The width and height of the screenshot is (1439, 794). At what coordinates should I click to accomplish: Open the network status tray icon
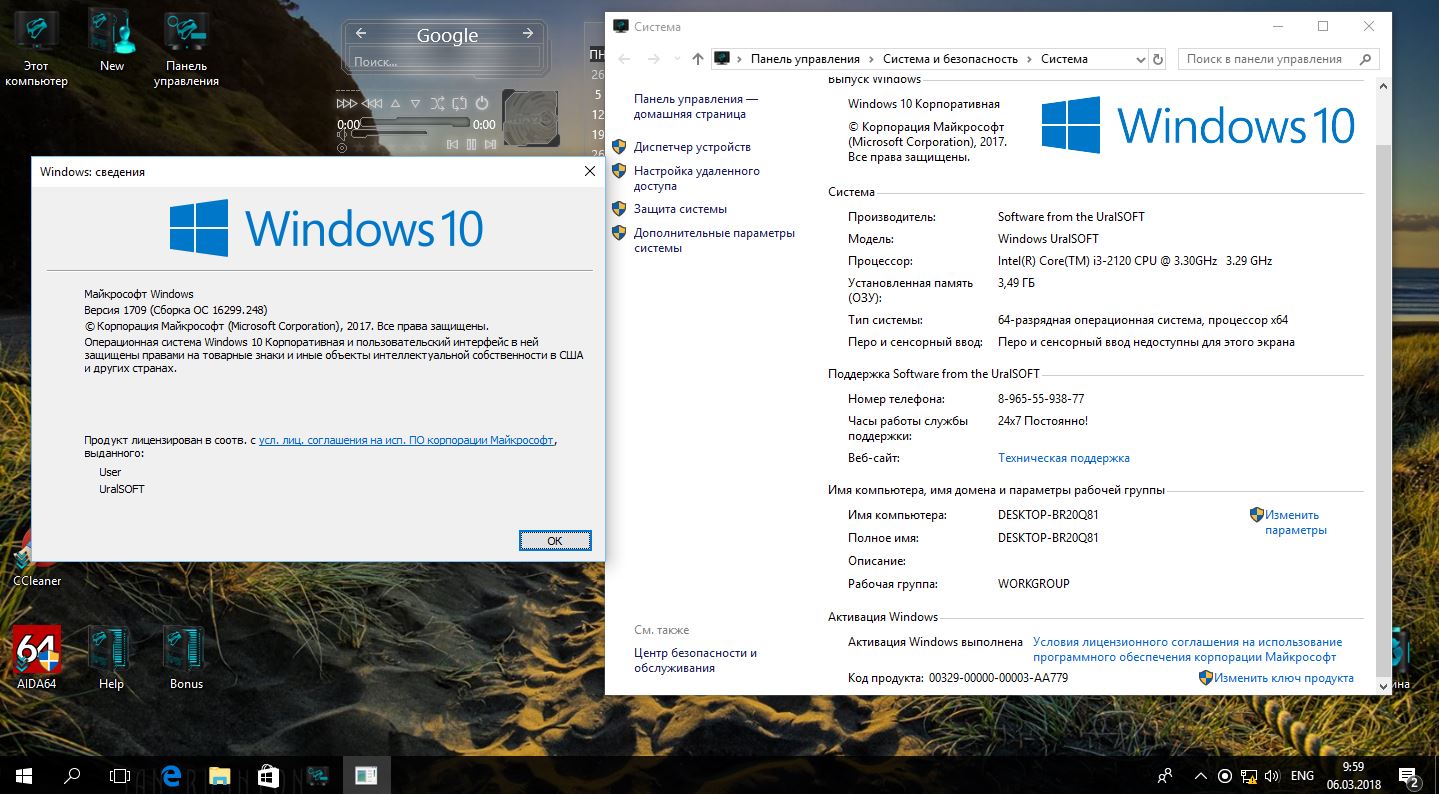(1249, 775)
